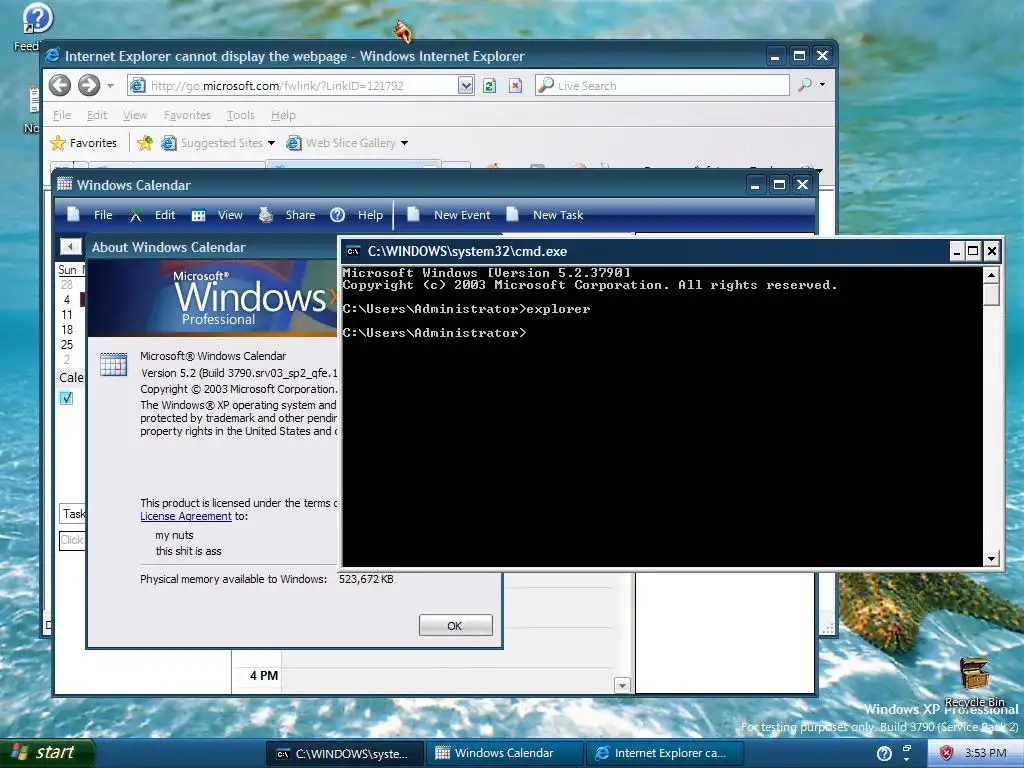The width and height of the screenshot is (1024, 768).
Task: Minimize the Windows Calendar window
Action: coord(755,185)
